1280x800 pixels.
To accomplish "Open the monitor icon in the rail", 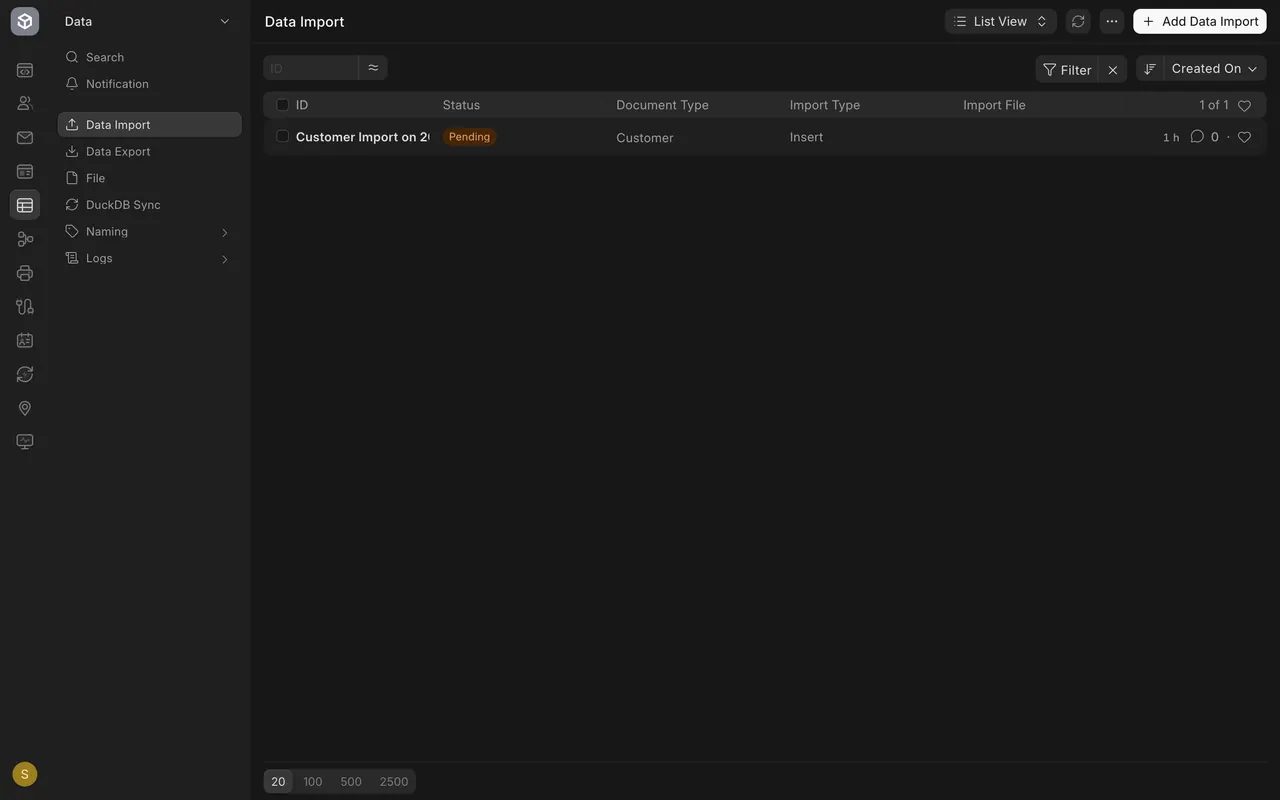I will tap(25, 442).
